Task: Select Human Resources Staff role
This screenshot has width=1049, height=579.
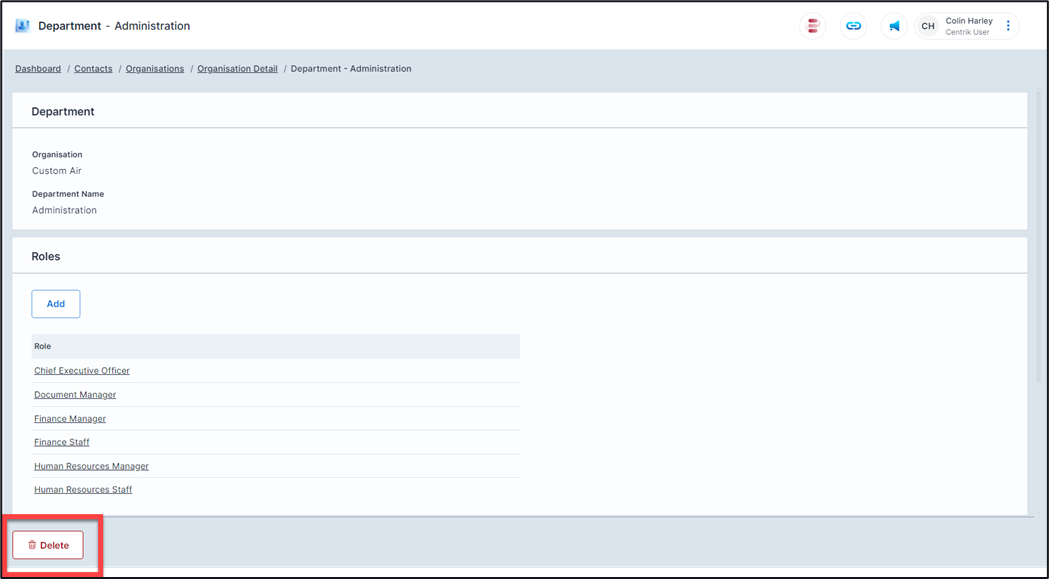Action: [83, 490]
